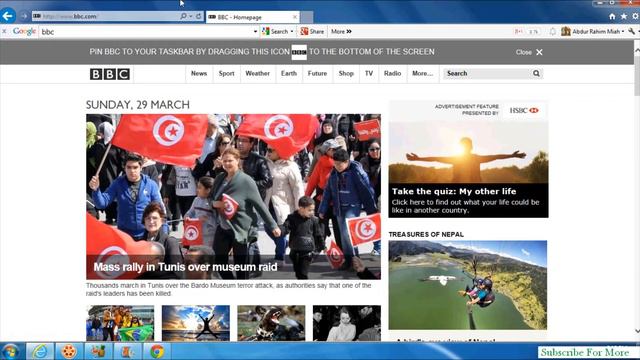Open the Future section
This screenshot has height=360, width=640.
point(317,73)
